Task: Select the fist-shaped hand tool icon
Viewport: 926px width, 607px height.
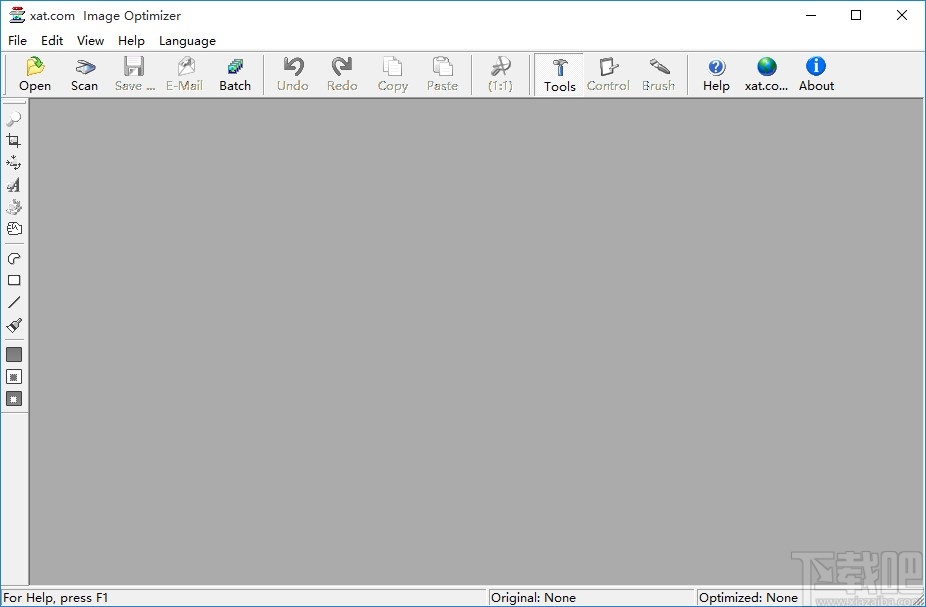Action: click(14, 229)
